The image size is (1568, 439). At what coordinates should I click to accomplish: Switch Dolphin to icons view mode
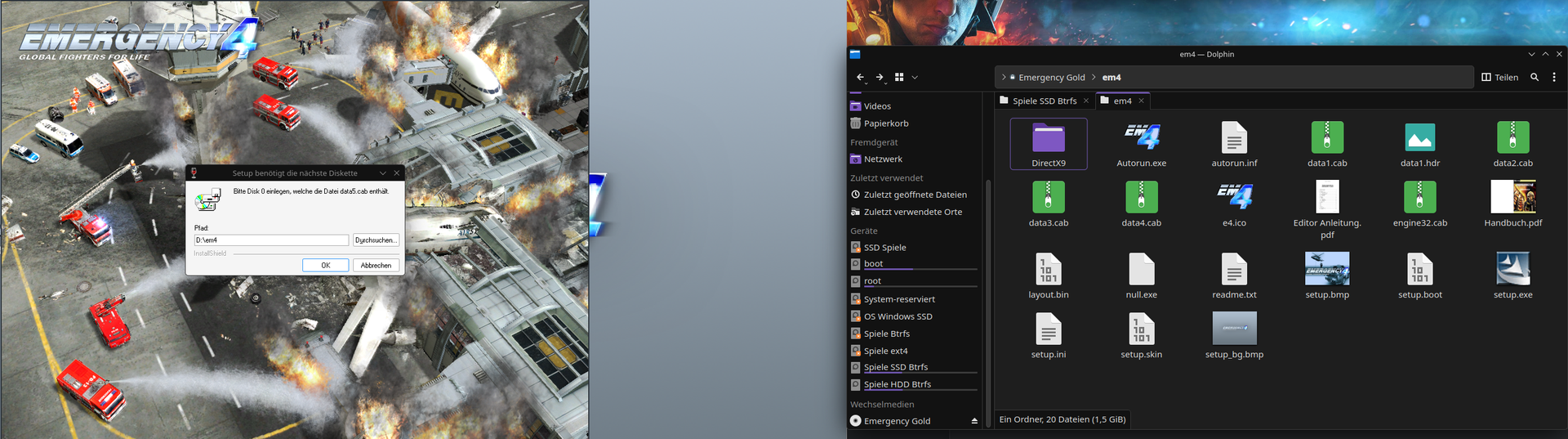click(899, 77)
